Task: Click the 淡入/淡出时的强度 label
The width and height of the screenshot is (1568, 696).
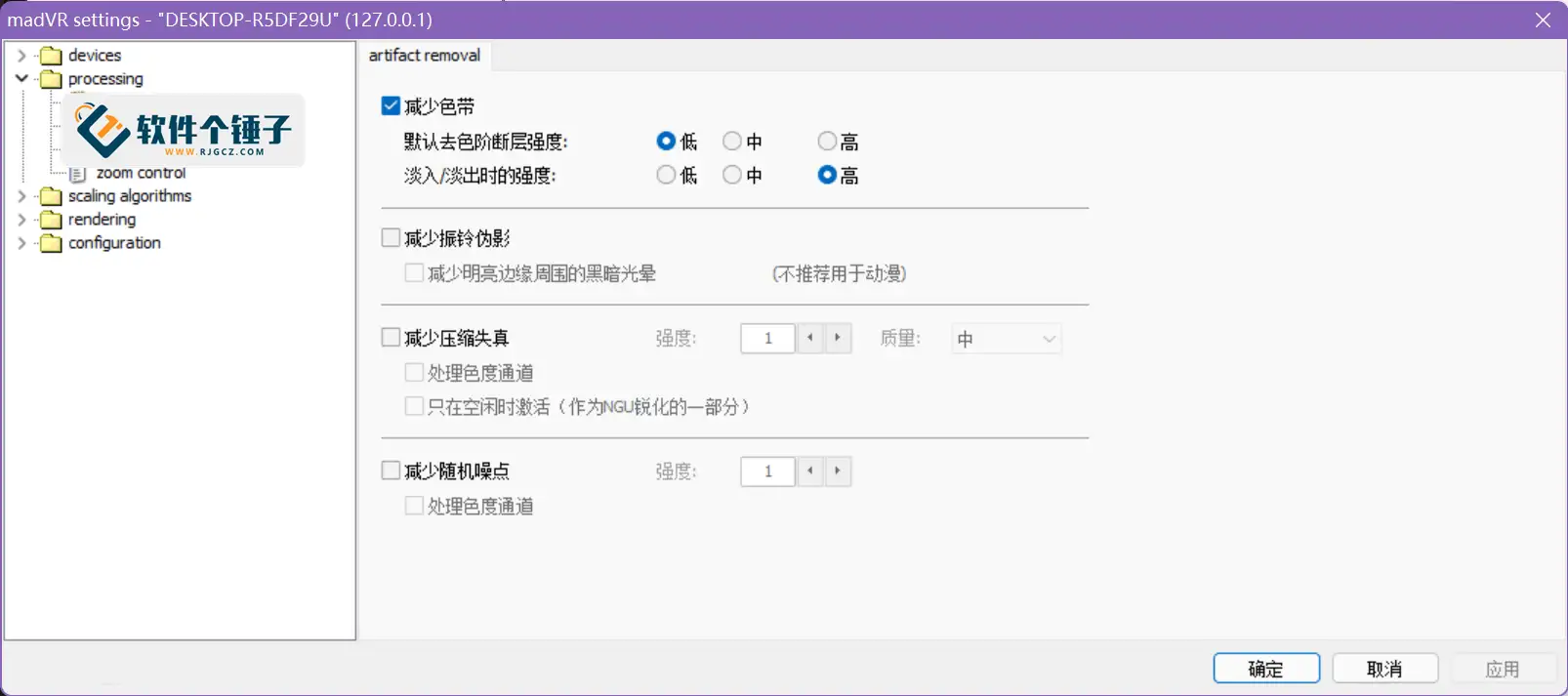Action: pyautogui.click(x=479, y=176)
